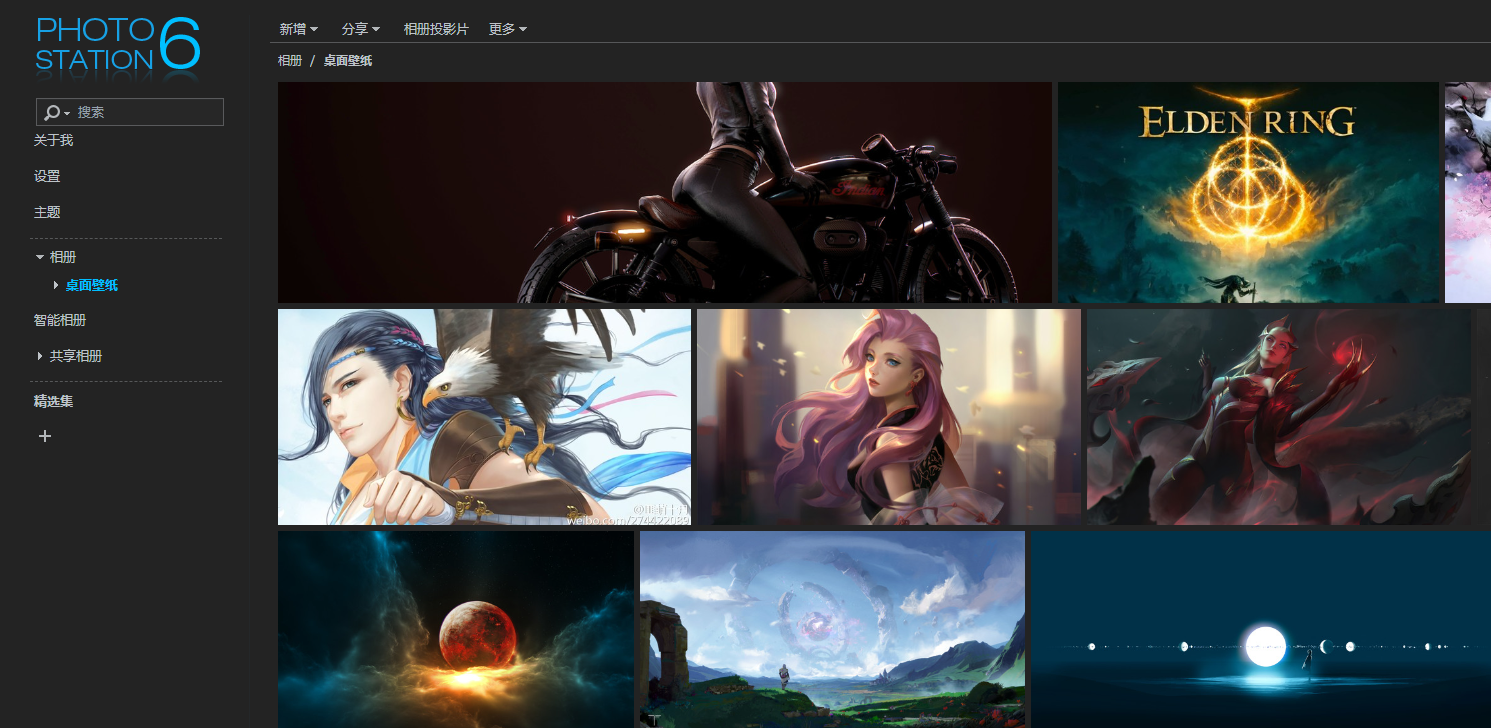This screenshot has height=728, width=1491.
Task: Collapse the 相册 tree arrow
Action: click(40, 257)
